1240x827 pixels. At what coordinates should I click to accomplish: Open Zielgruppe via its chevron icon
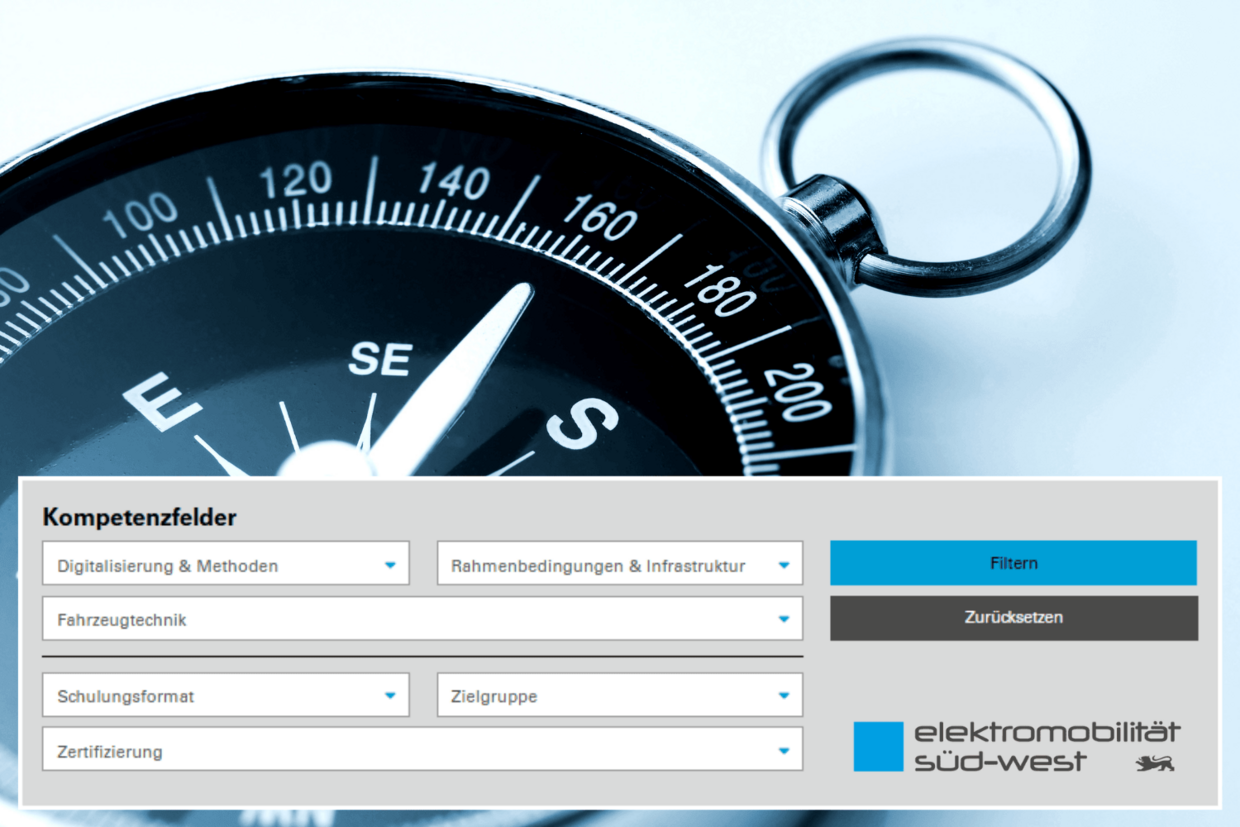click(785, 695)
